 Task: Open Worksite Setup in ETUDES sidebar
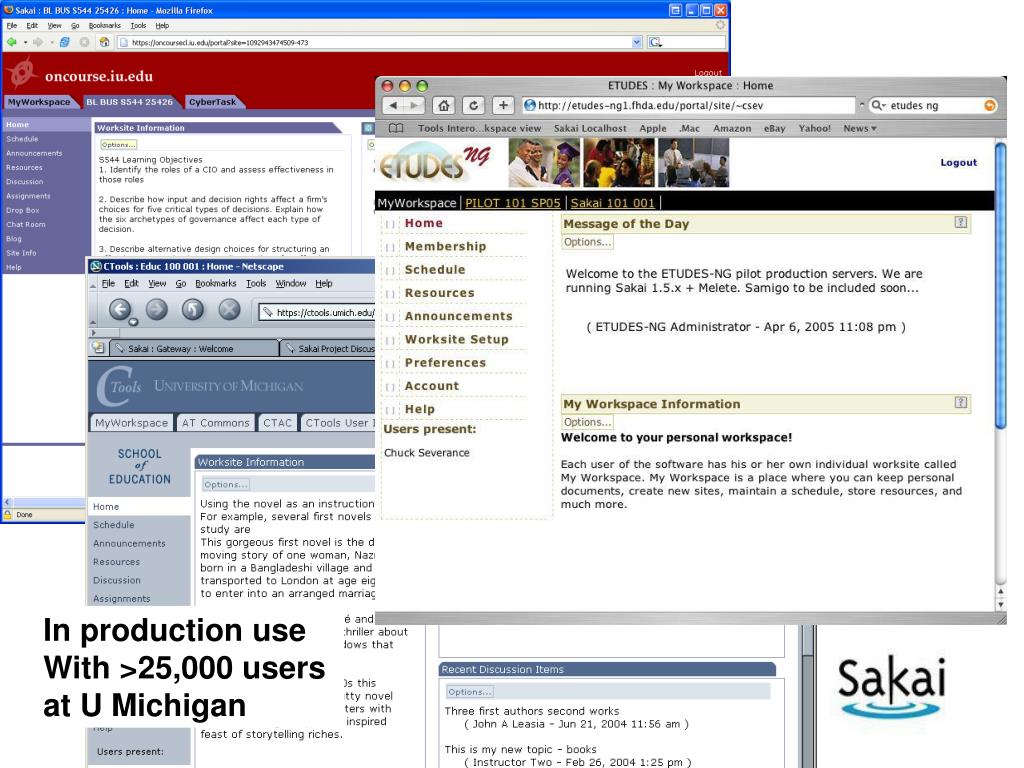click(456, 339)
